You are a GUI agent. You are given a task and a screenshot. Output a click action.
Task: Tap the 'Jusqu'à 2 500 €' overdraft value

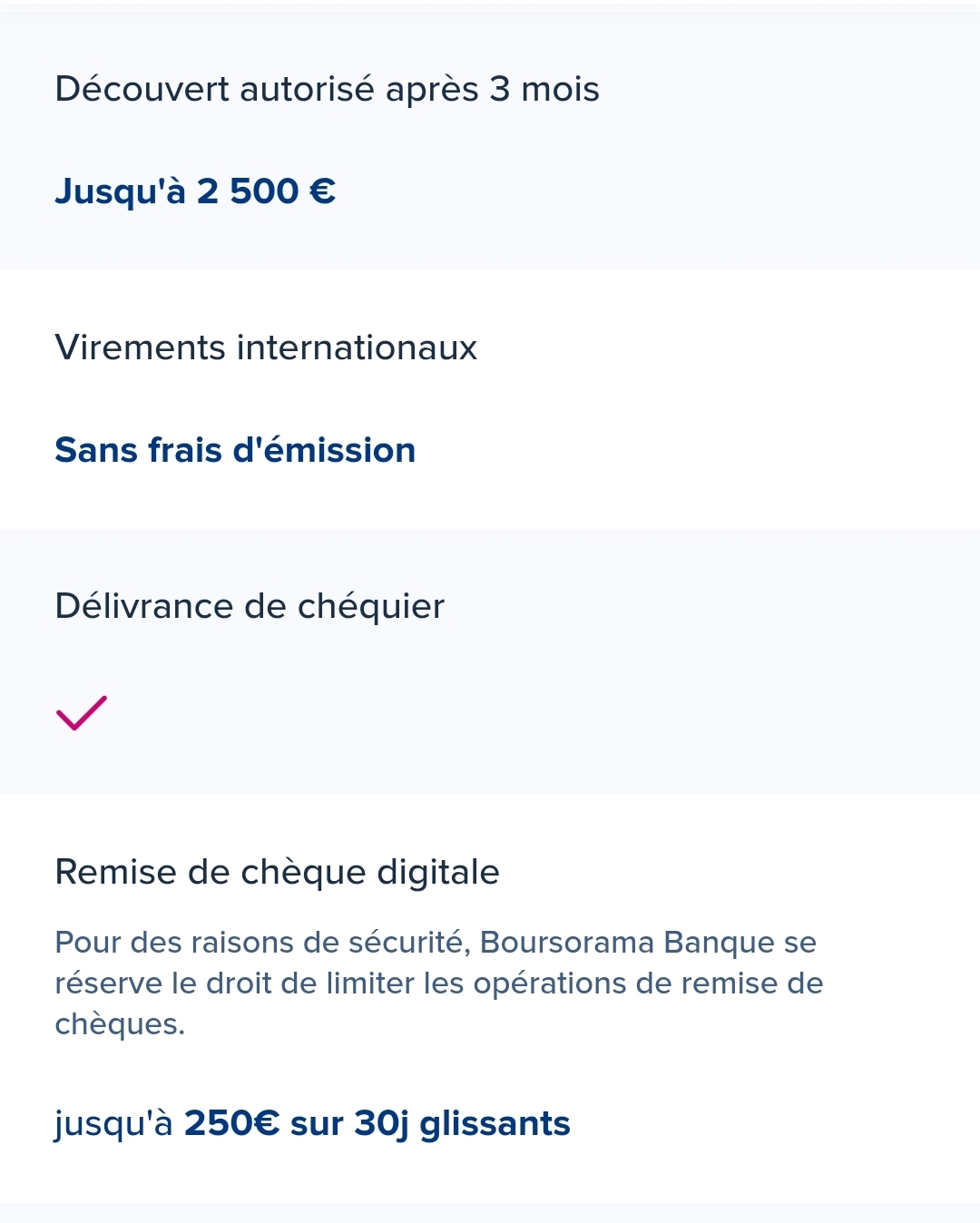coord(195,191)
